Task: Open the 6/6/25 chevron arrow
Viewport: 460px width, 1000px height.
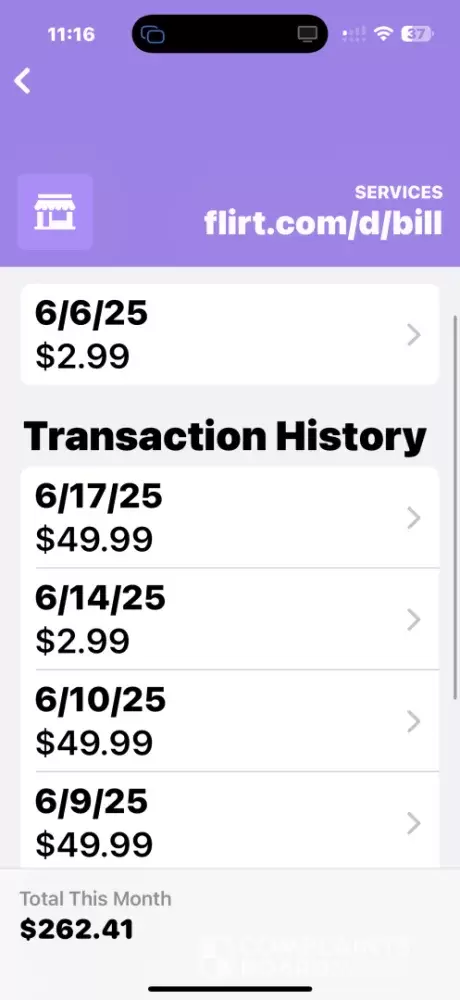Action: point(414,335)
